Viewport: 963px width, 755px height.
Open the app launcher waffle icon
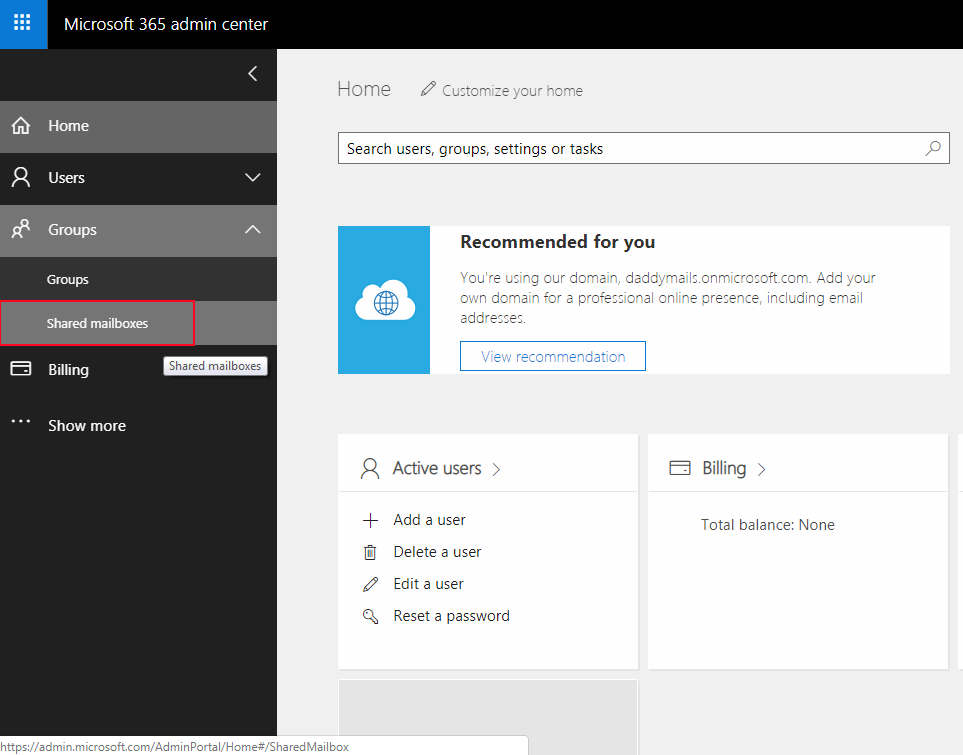pyautogui.click(x=22, y=23)
